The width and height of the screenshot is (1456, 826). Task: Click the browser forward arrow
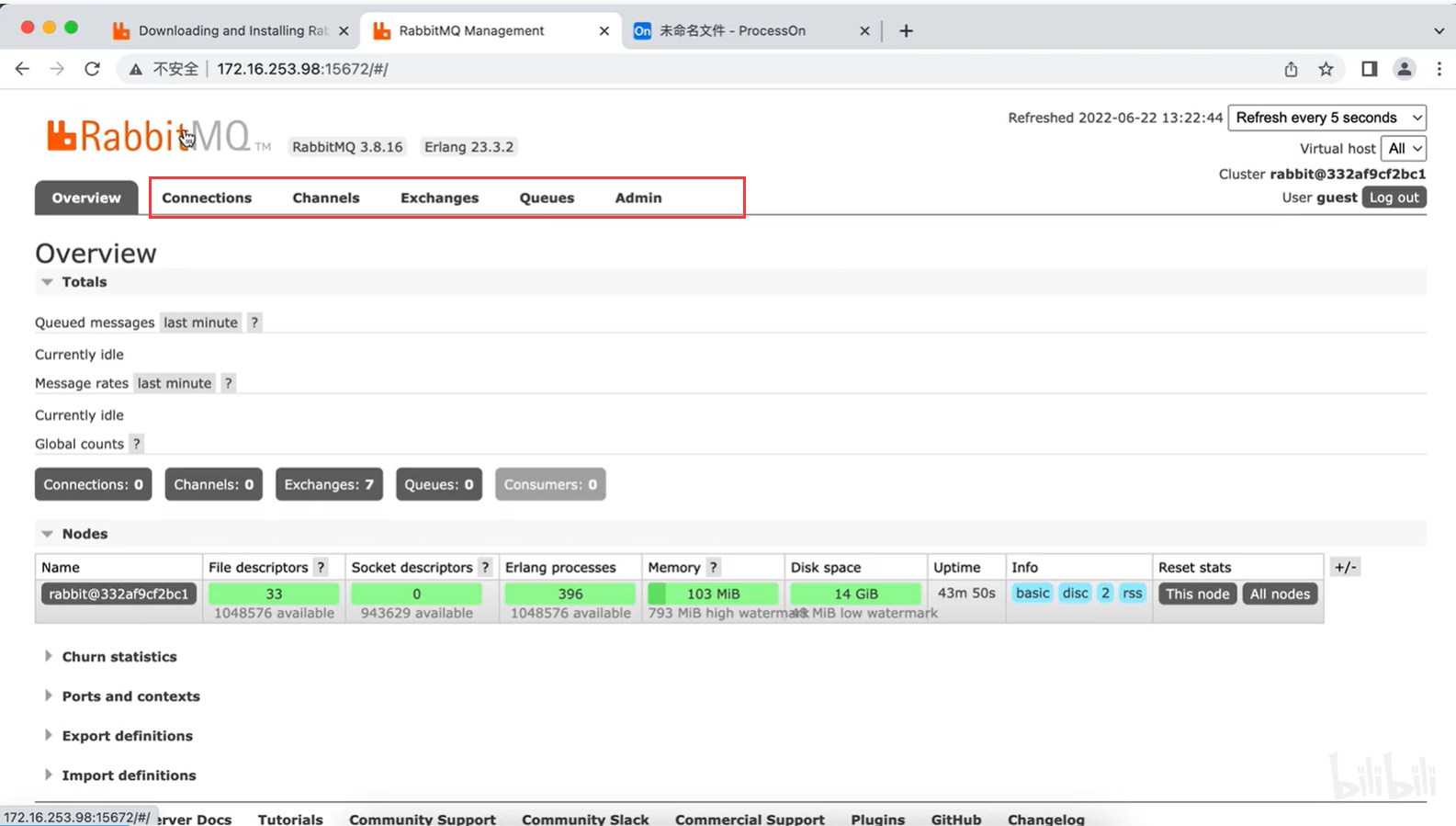click(57, 69)
